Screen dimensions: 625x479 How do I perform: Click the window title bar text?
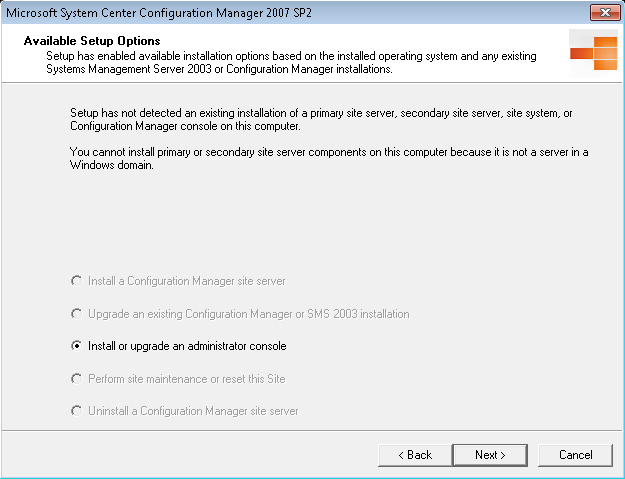(x=159, y=13)
